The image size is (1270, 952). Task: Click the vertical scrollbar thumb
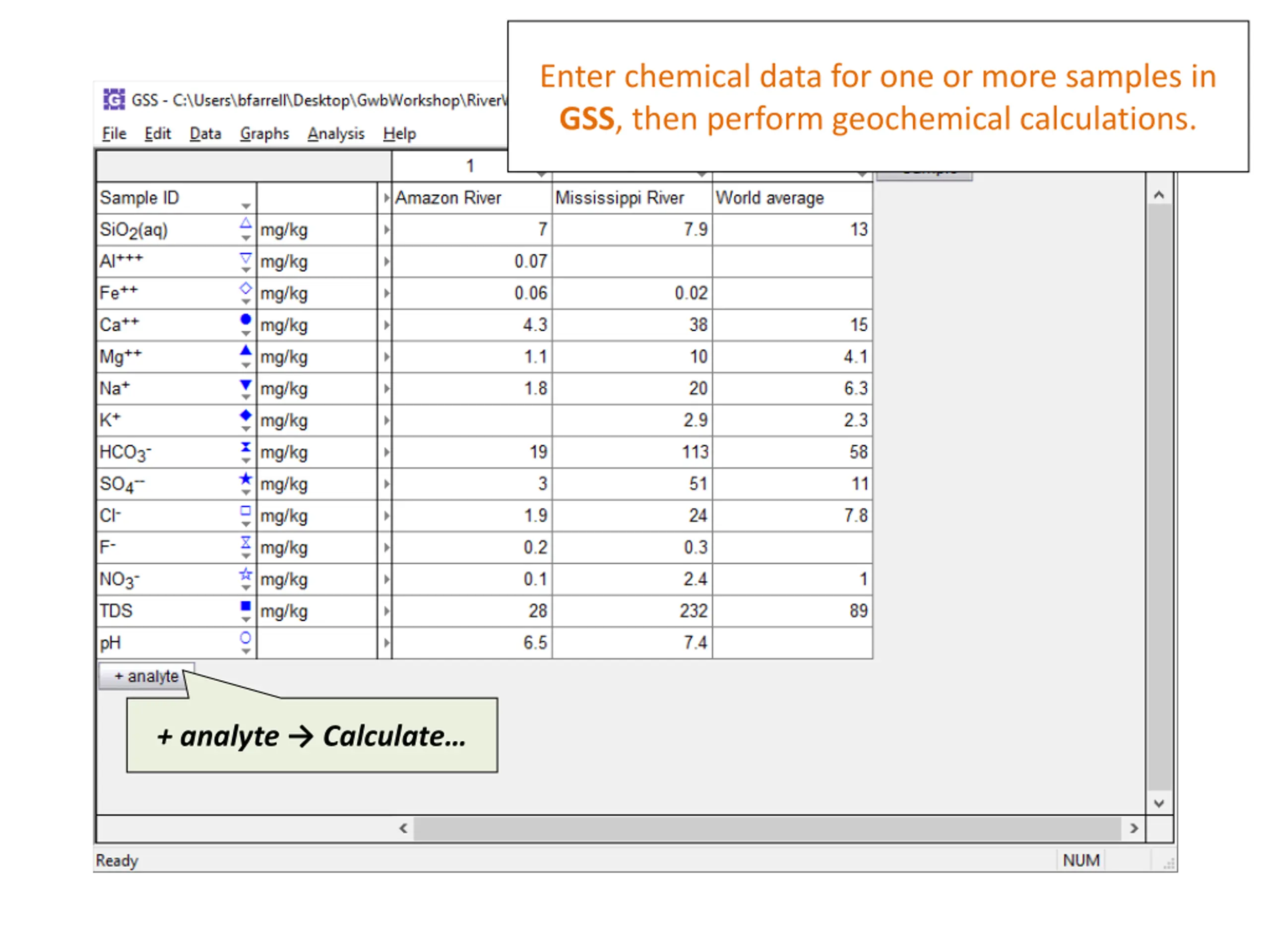tap(1159, 497)
